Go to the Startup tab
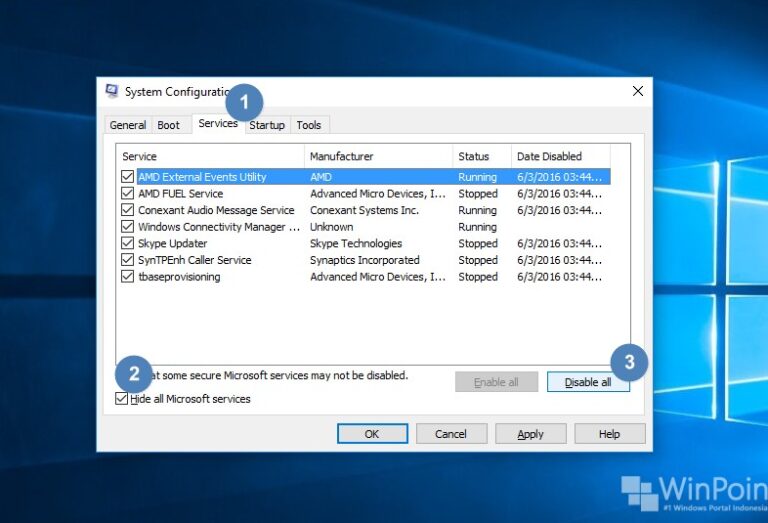Screen dimensions: 768x523 point(267,125)
